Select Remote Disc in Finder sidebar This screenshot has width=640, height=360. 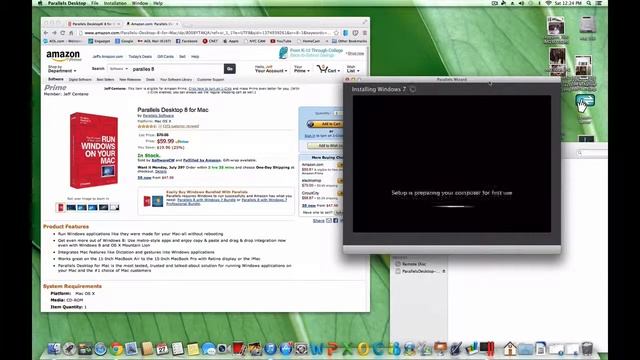pos(413,264)
